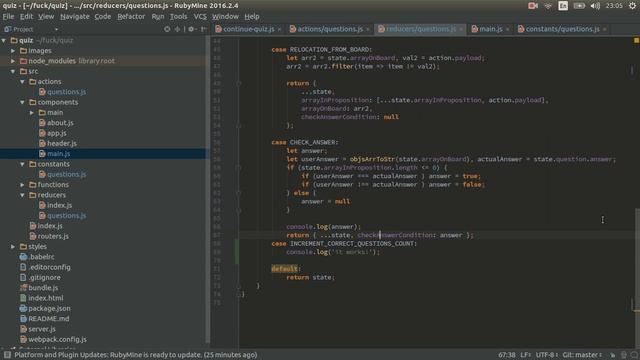Open the Tools menu
Viewport: 640px width, 360px height.
coord(178,17)
